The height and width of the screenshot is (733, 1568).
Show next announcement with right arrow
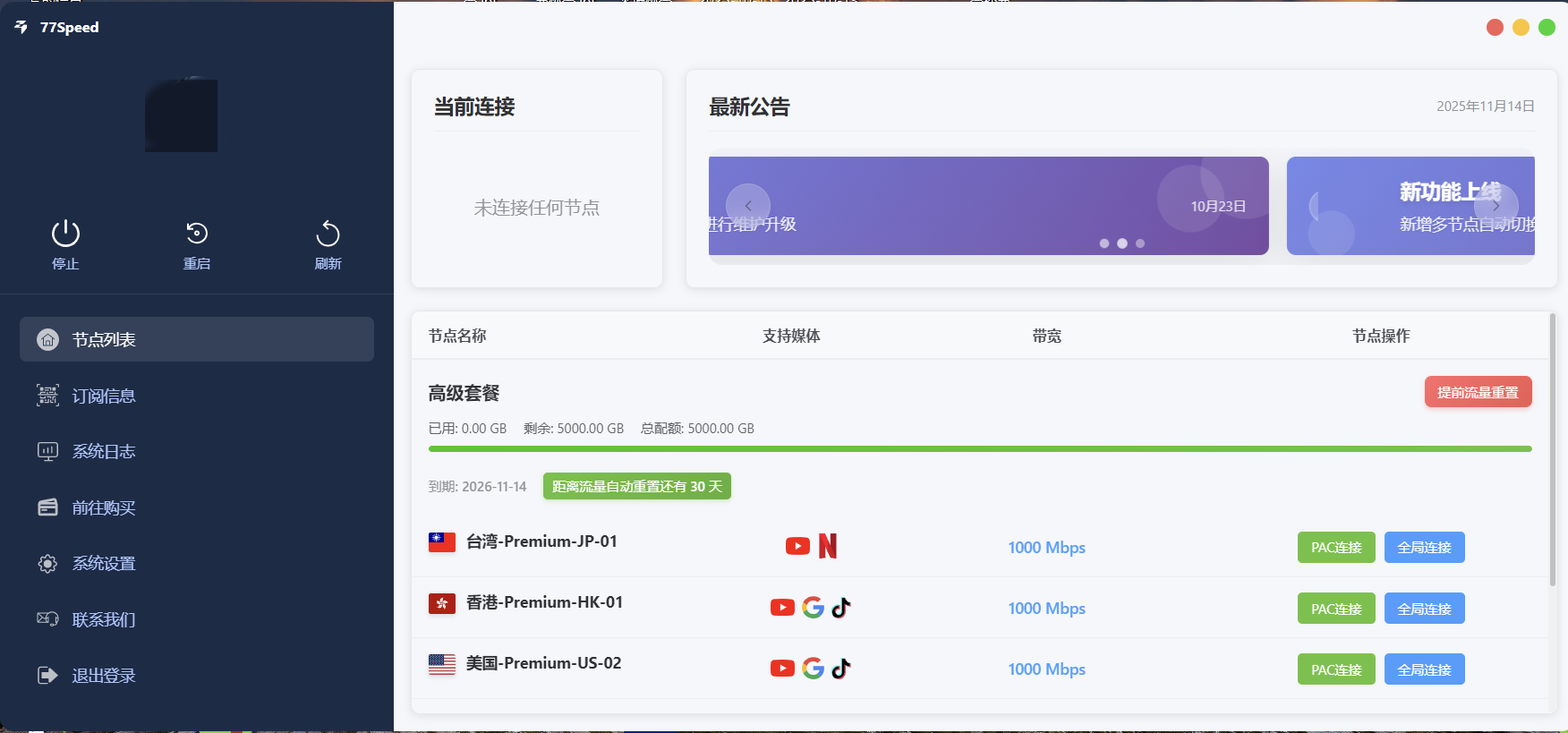point(1496,206)
